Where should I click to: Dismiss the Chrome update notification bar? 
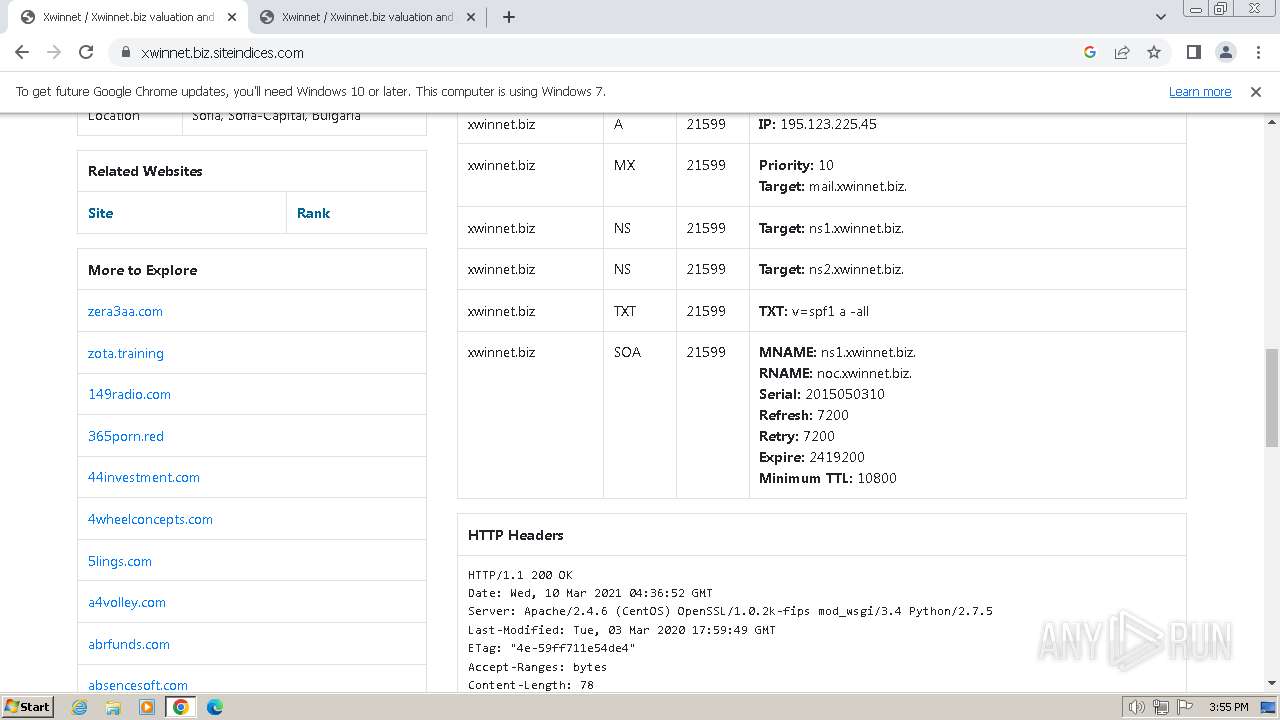(x=1256, y=91)
